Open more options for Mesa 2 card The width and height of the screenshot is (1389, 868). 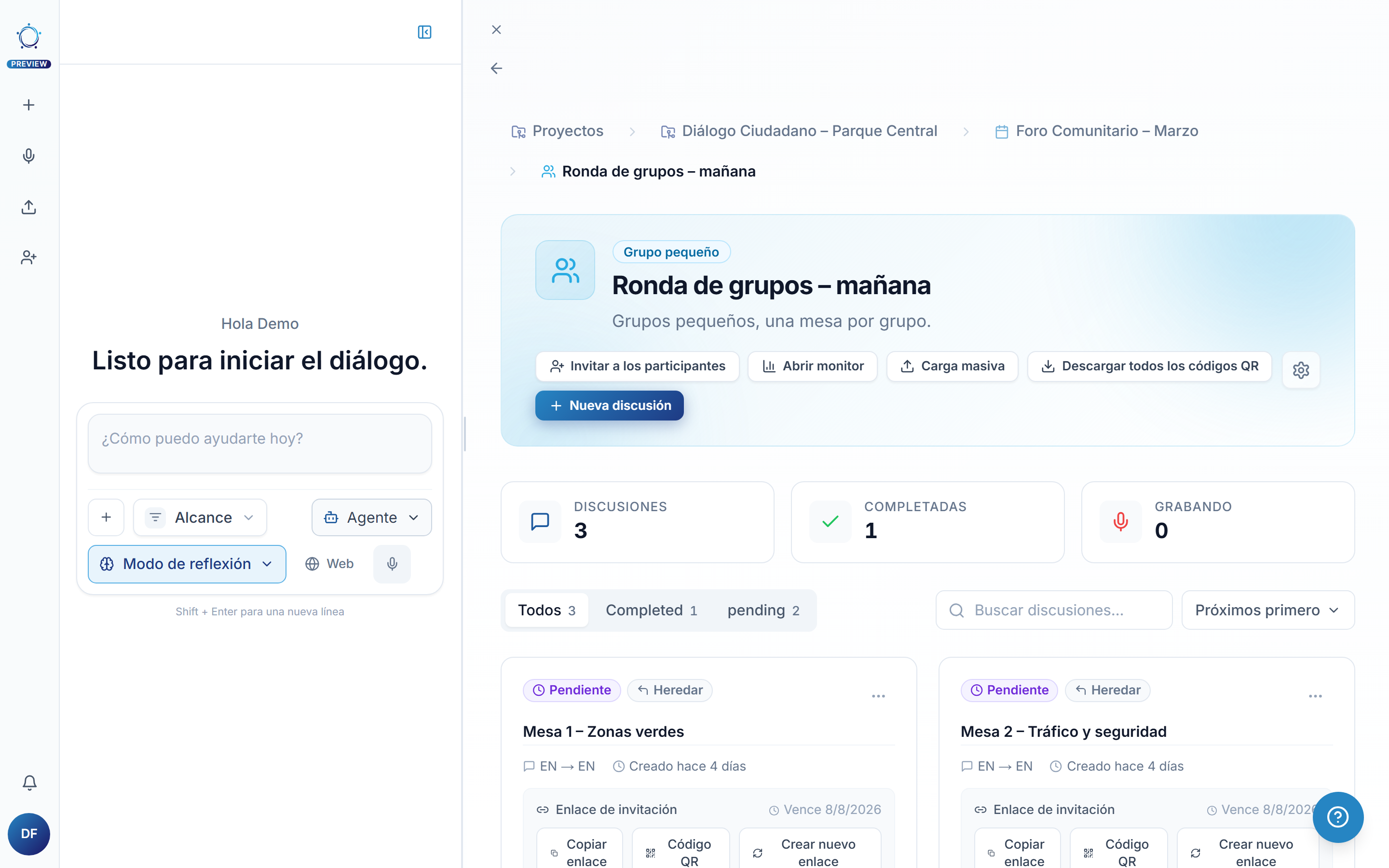click(x=1316, y=696)
